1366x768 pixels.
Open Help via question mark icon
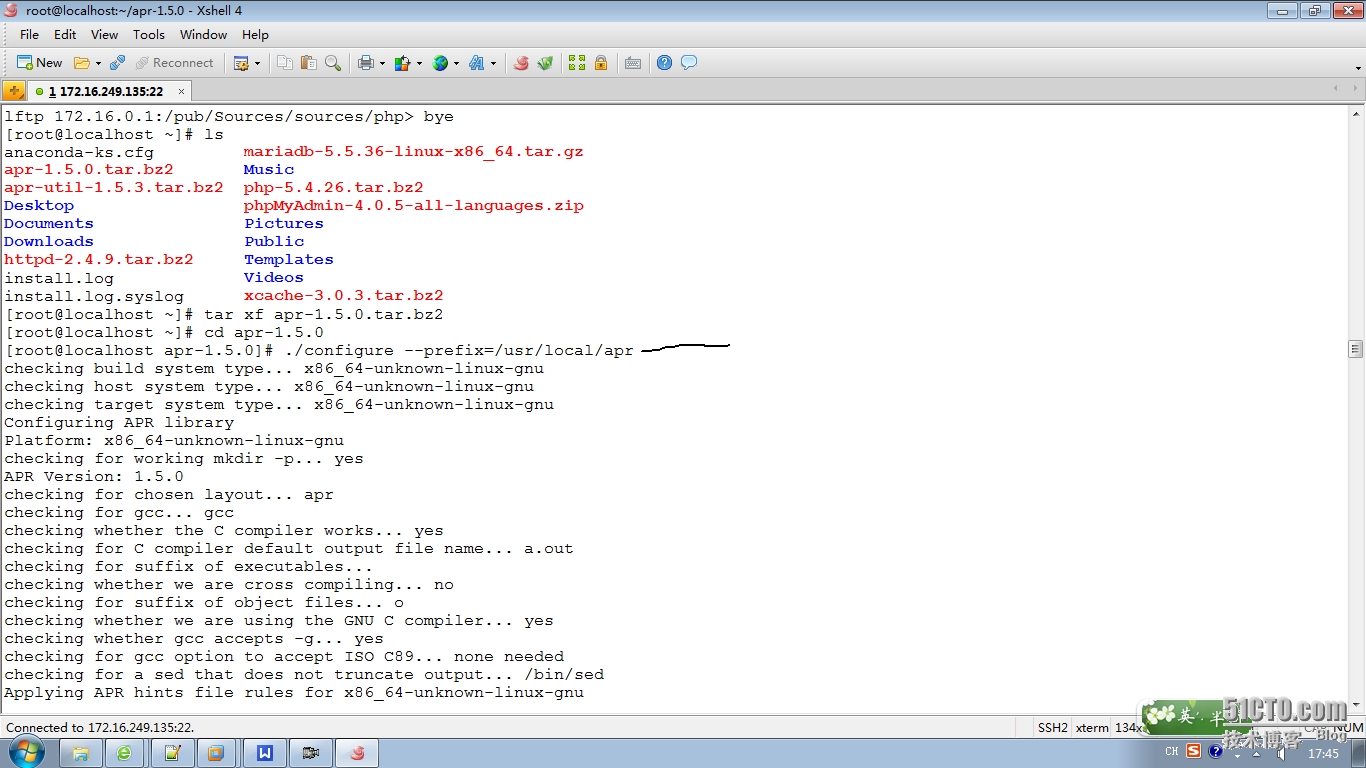click(665, 63)
